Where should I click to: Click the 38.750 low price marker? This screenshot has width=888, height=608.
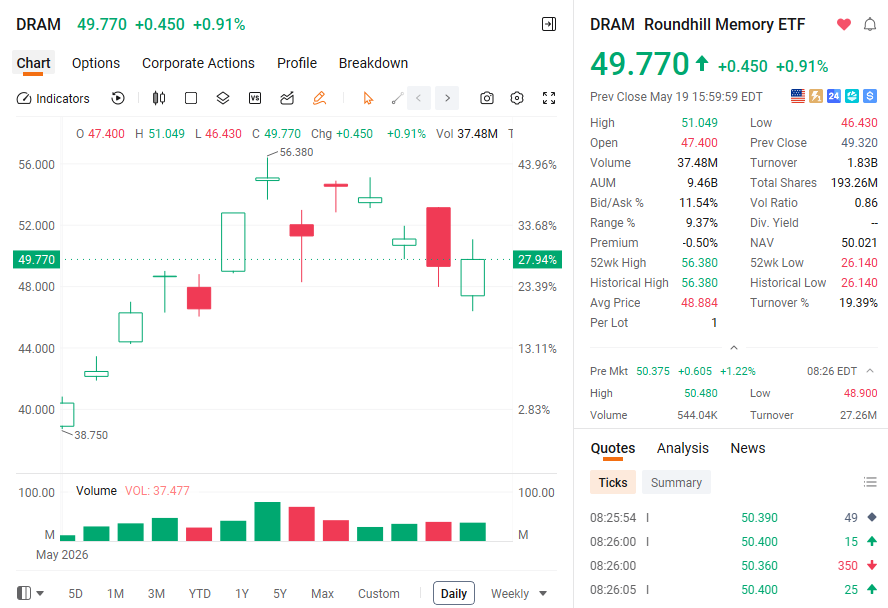click(91, 435)
